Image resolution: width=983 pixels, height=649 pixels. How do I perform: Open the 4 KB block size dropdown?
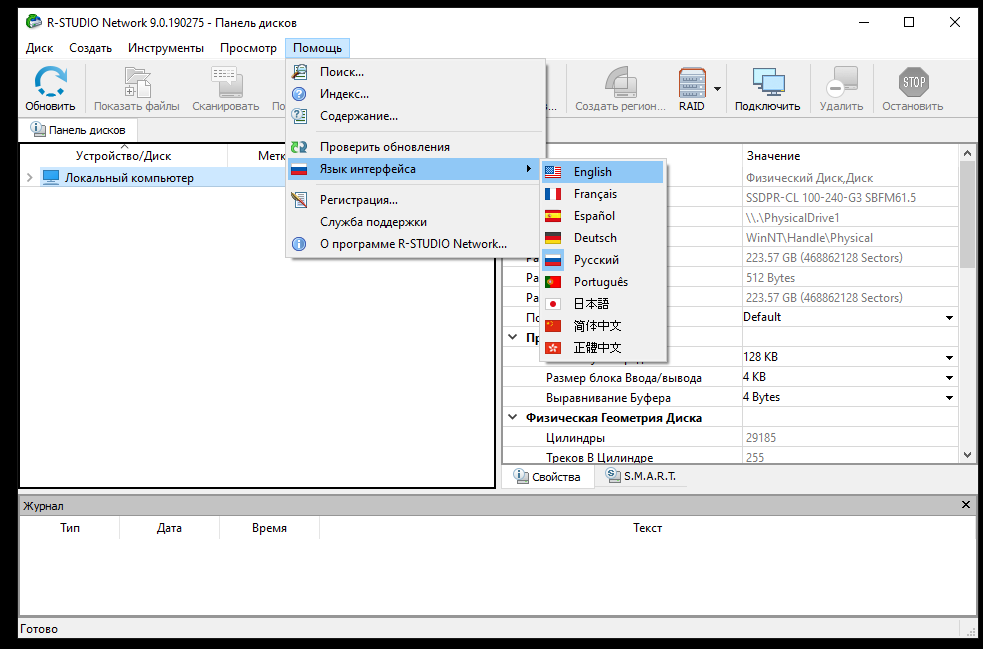pos(949,377)
